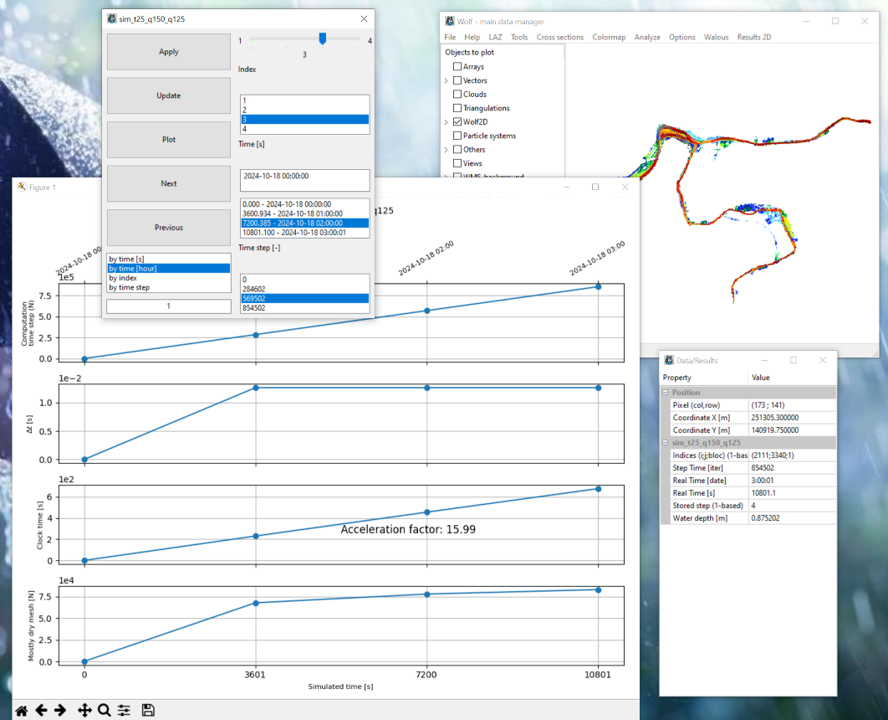888x720 pixels.
Task: Click the Next button
Action: [169, 184]
